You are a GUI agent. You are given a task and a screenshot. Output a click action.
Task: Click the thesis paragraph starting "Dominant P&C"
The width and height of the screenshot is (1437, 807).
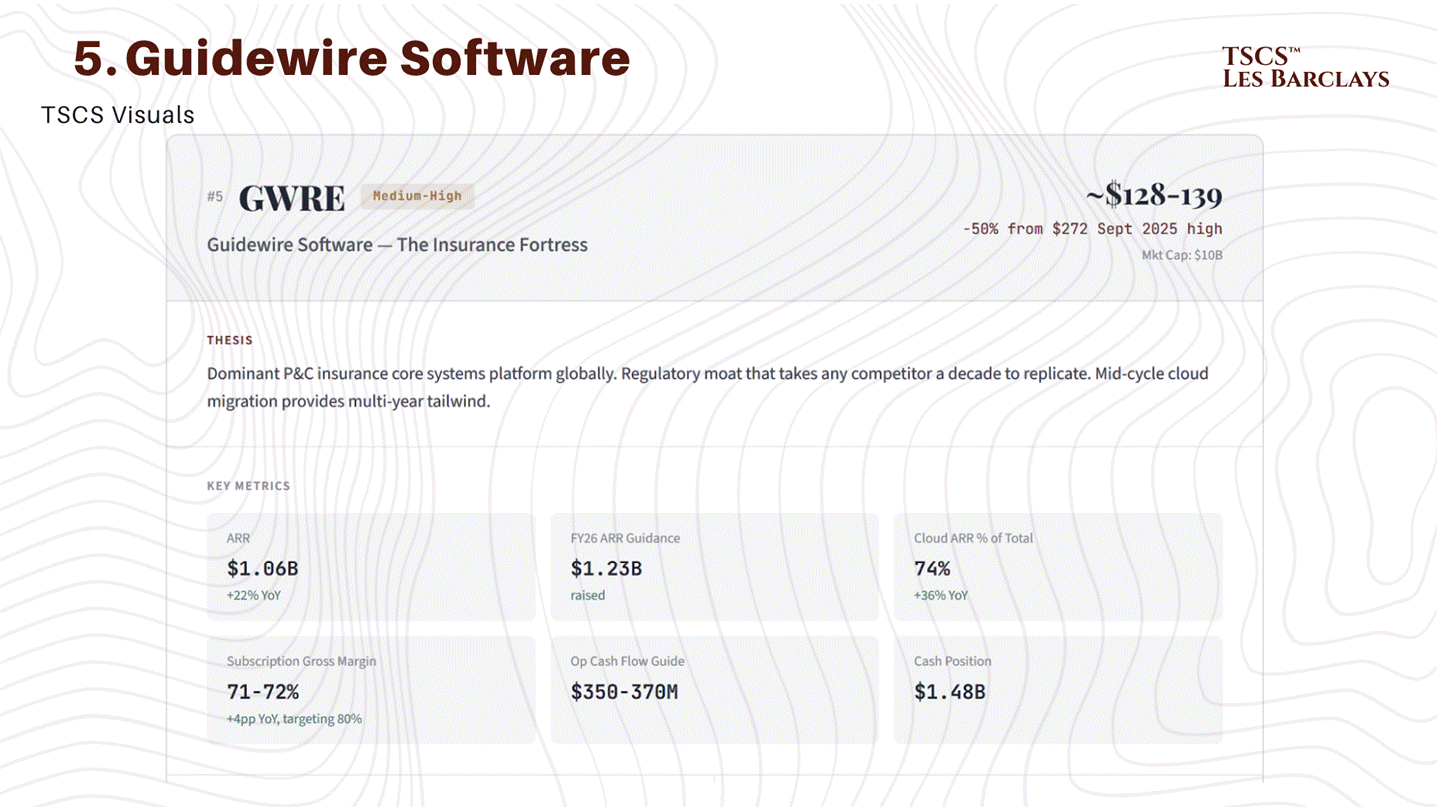point(707,388)
